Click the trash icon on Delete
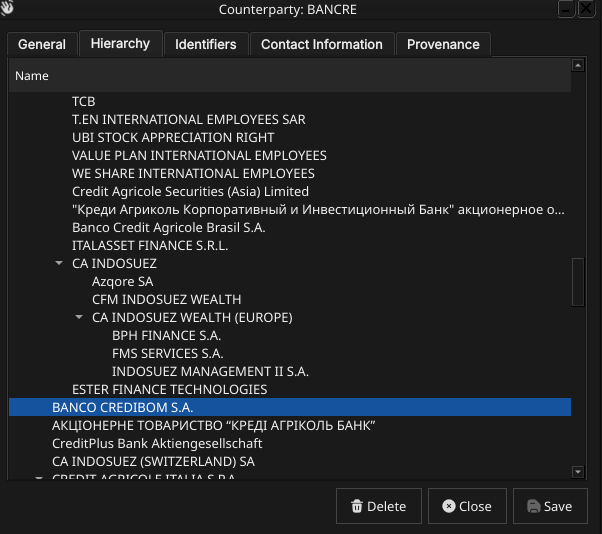 [357, 506]
